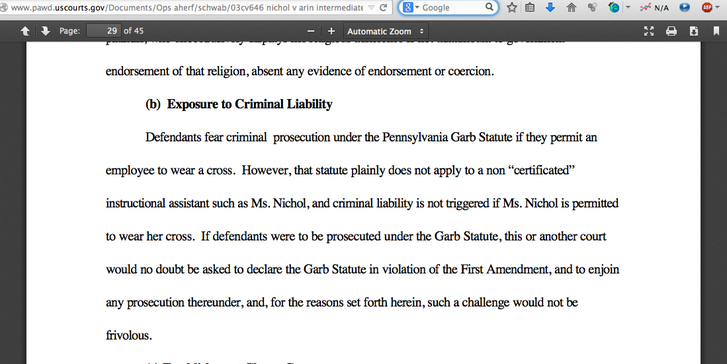Show the bookmarks list icon
Screen dimensions: 727x364
tap(530, 7)
